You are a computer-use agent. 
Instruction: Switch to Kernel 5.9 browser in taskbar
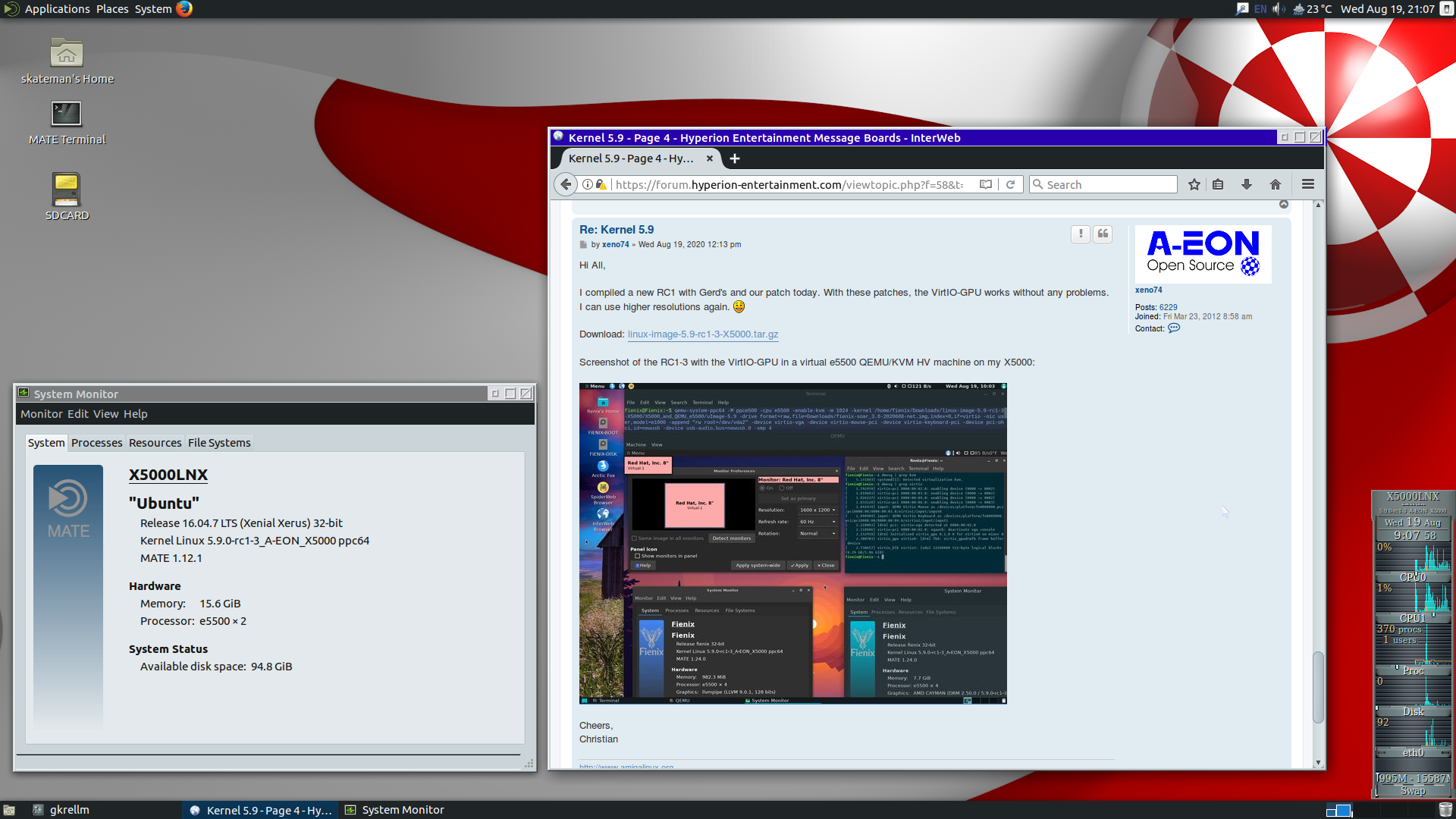[x=261, y=810]
